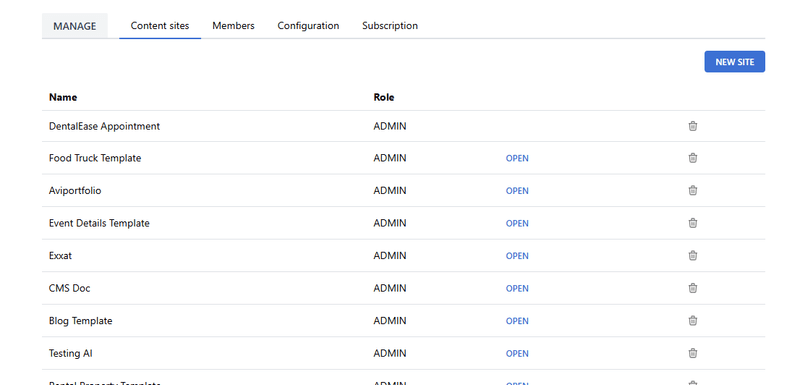Remove Blog Template via trash icon
The image size is (800, 385).
pyautogui.click(x=692, y=321)
